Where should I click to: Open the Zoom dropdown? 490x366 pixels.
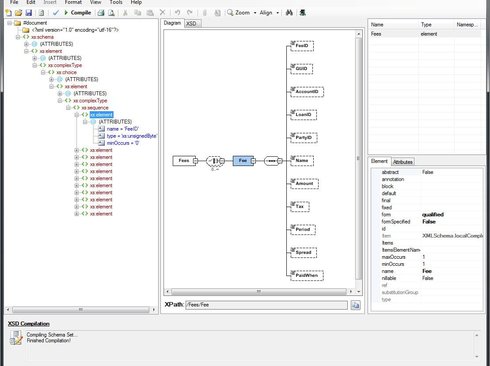[255, 13]
